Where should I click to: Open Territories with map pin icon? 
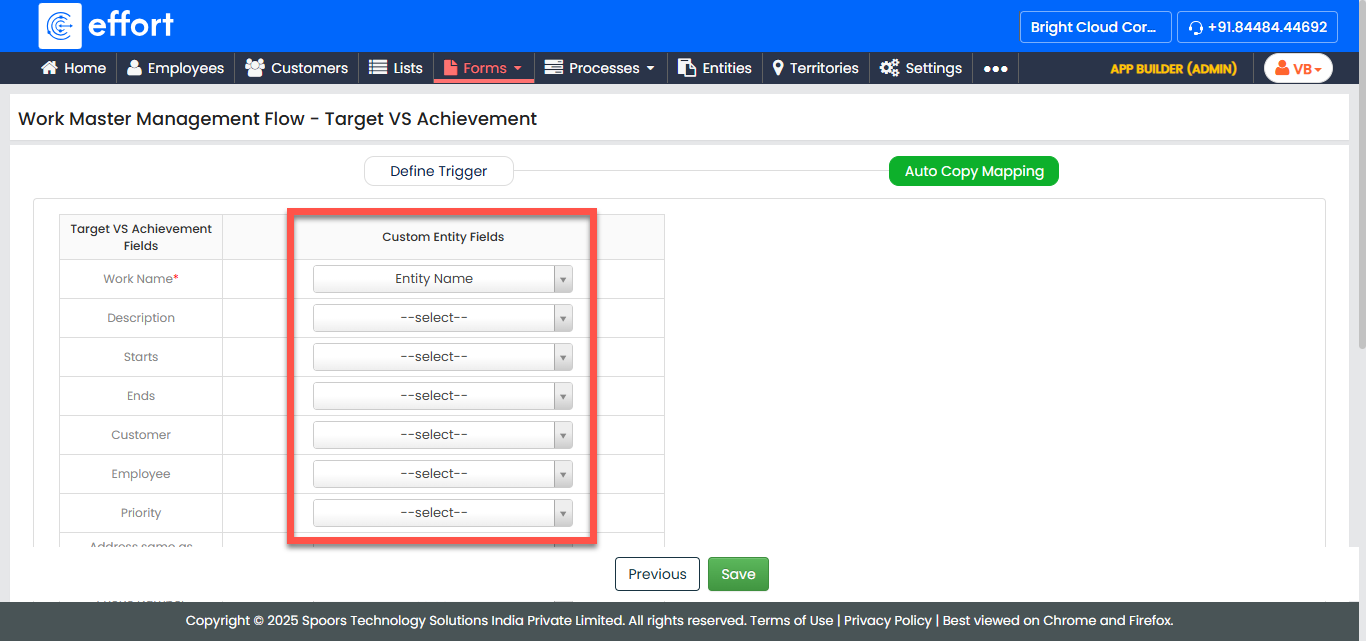[x=815, y=68]
